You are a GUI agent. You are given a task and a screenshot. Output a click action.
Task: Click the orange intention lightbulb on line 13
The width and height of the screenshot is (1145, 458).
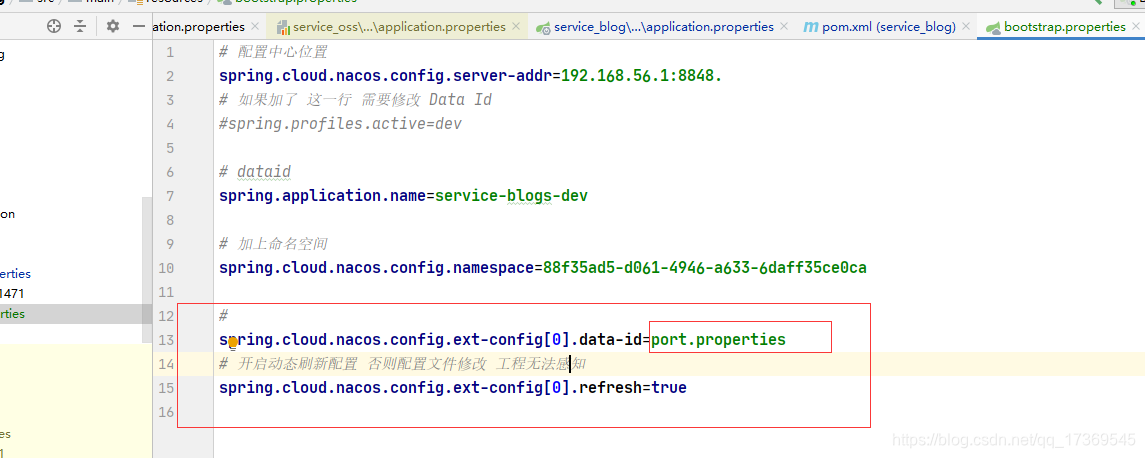[x=233, y=341]
